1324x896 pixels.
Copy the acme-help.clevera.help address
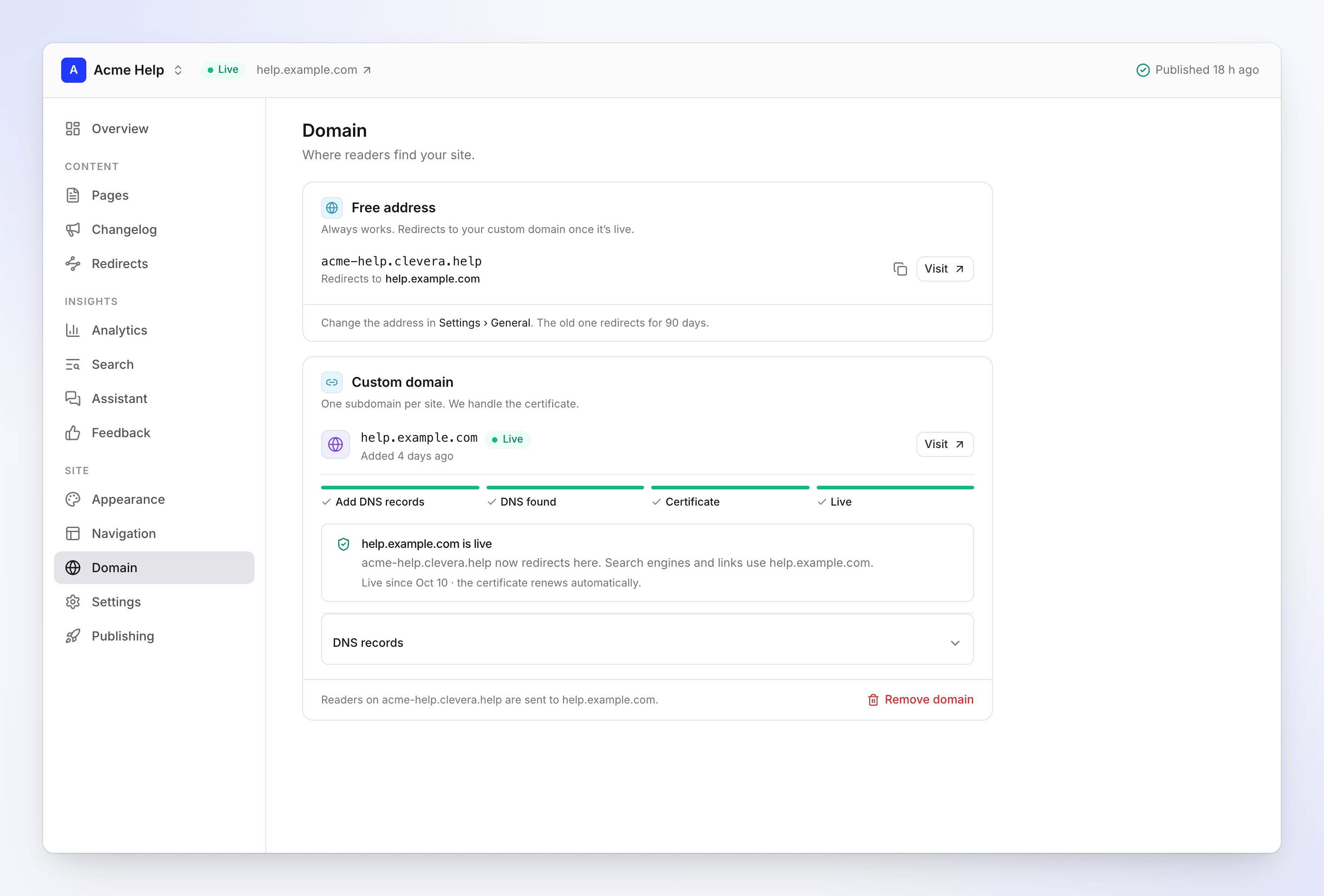pyautogui.click(x=900, y=269)
